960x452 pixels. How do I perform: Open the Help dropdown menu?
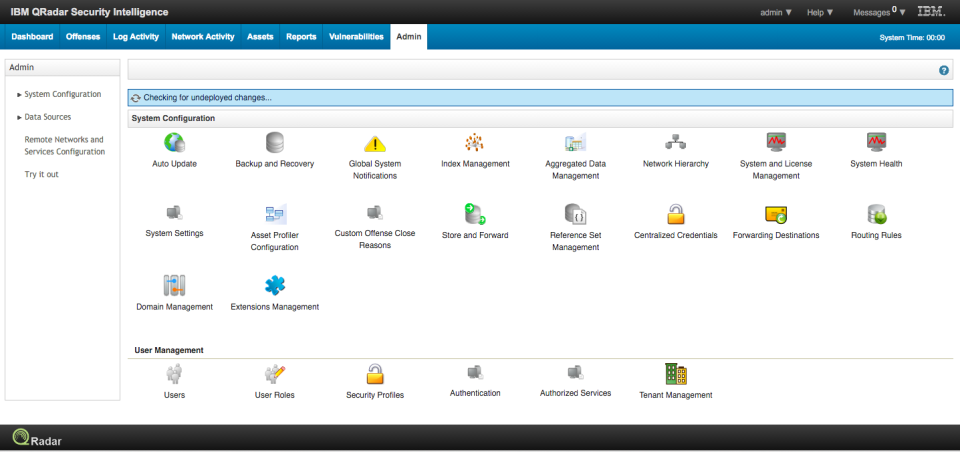coord(820,12)
